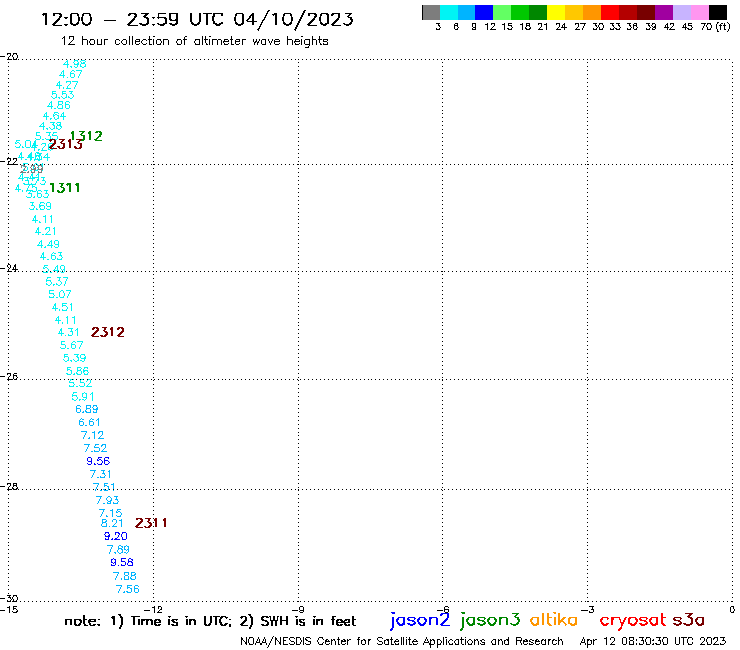The image size is (740, 650).
Task: Click the dark red time label 2312
Action: click(108, 332)
